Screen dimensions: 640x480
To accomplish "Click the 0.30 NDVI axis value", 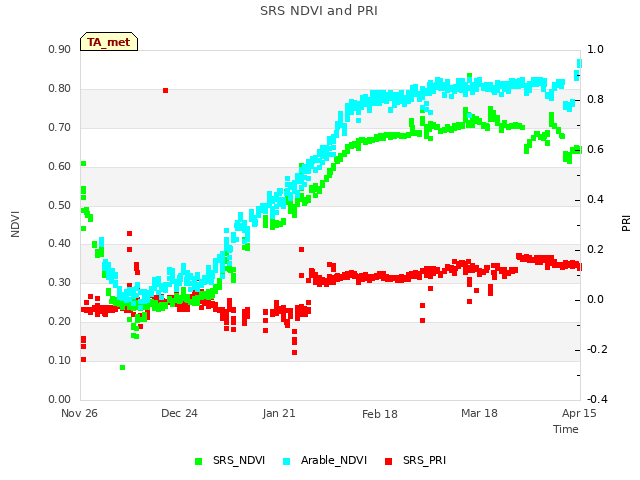I will (60, 282).
